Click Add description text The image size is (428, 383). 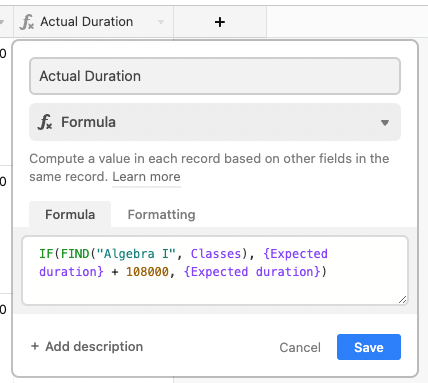click(94, 346)
